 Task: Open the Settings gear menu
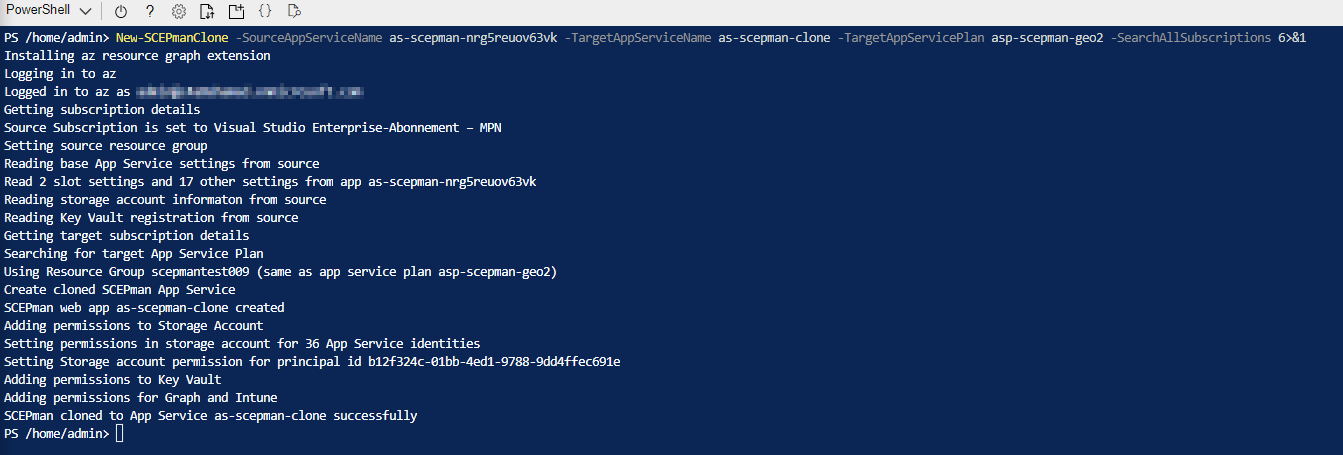[179, 11]
